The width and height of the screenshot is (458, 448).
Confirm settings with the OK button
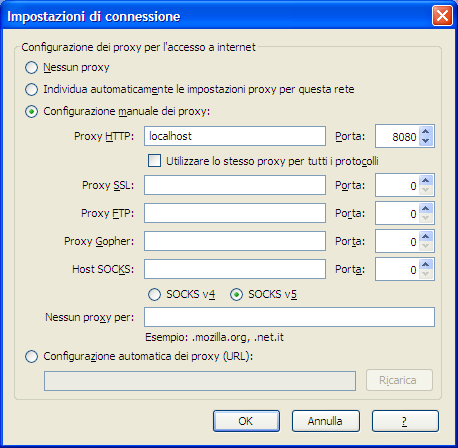click(x=246, y=421)
